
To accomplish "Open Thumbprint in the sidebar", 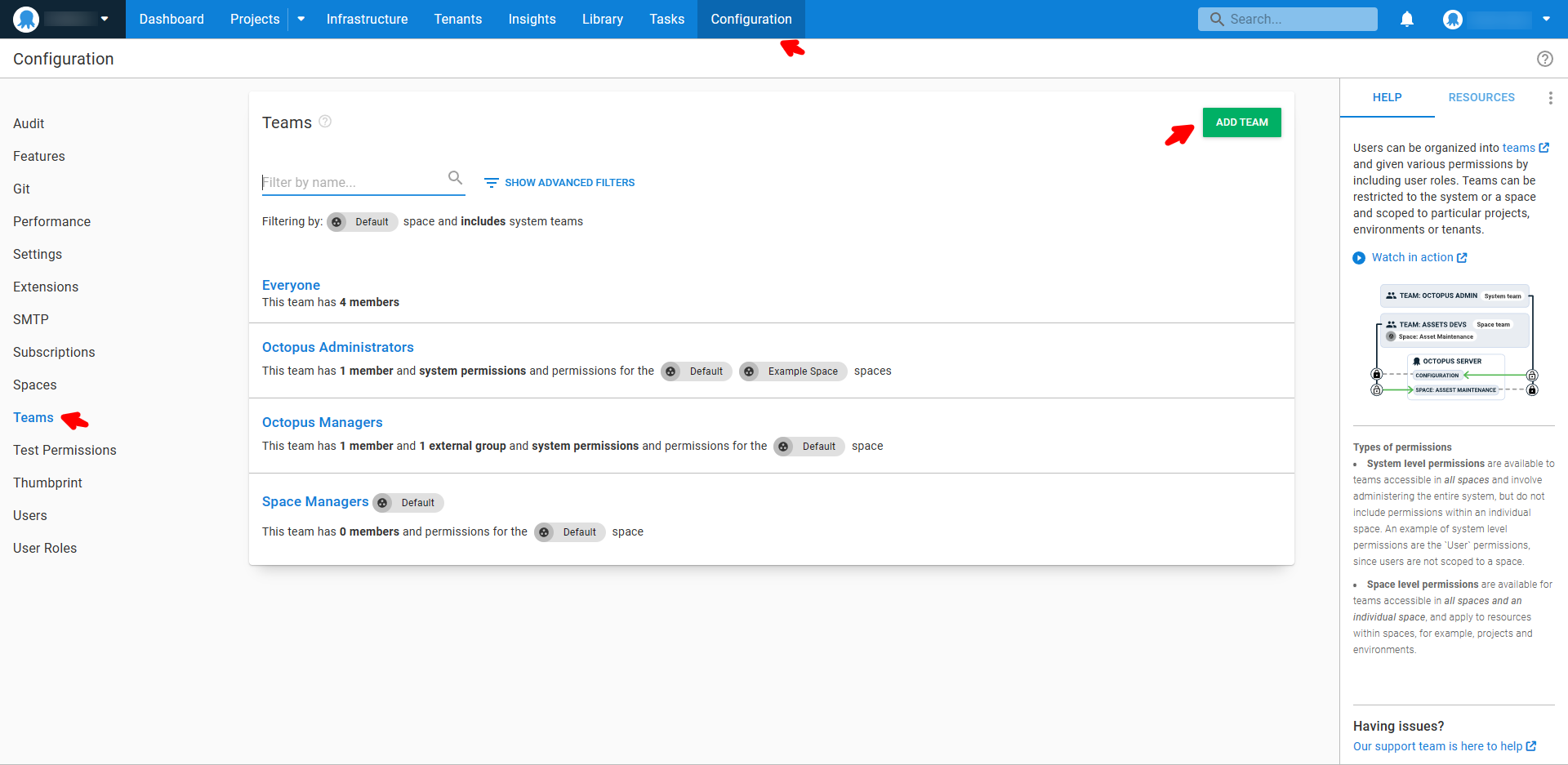I will (x=47, y=483).
